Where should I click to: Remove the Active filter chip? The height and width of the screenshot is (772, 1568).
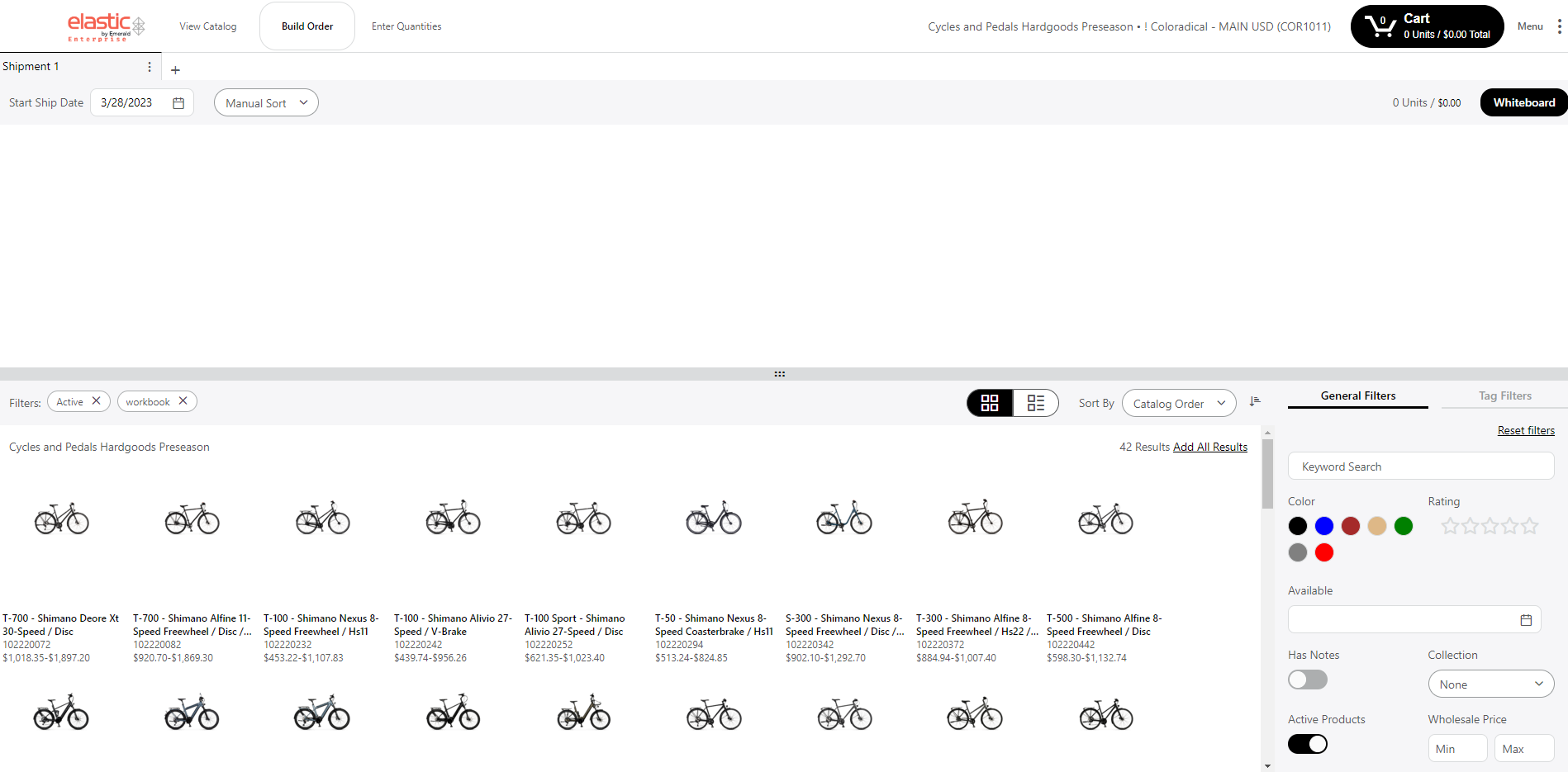pyautogui.click(x=97, y=401)
